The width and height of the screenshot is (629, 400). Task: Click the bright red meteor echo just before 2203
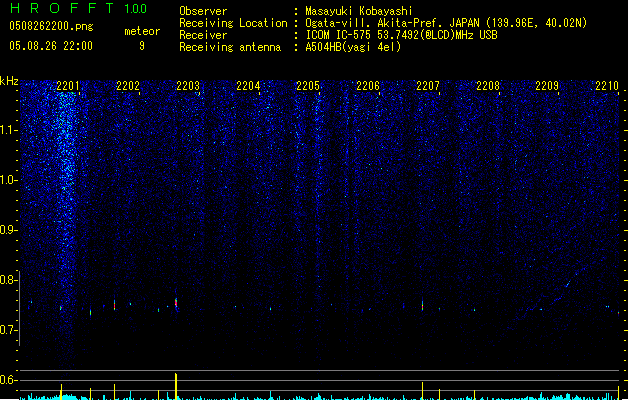pos(176,303)
